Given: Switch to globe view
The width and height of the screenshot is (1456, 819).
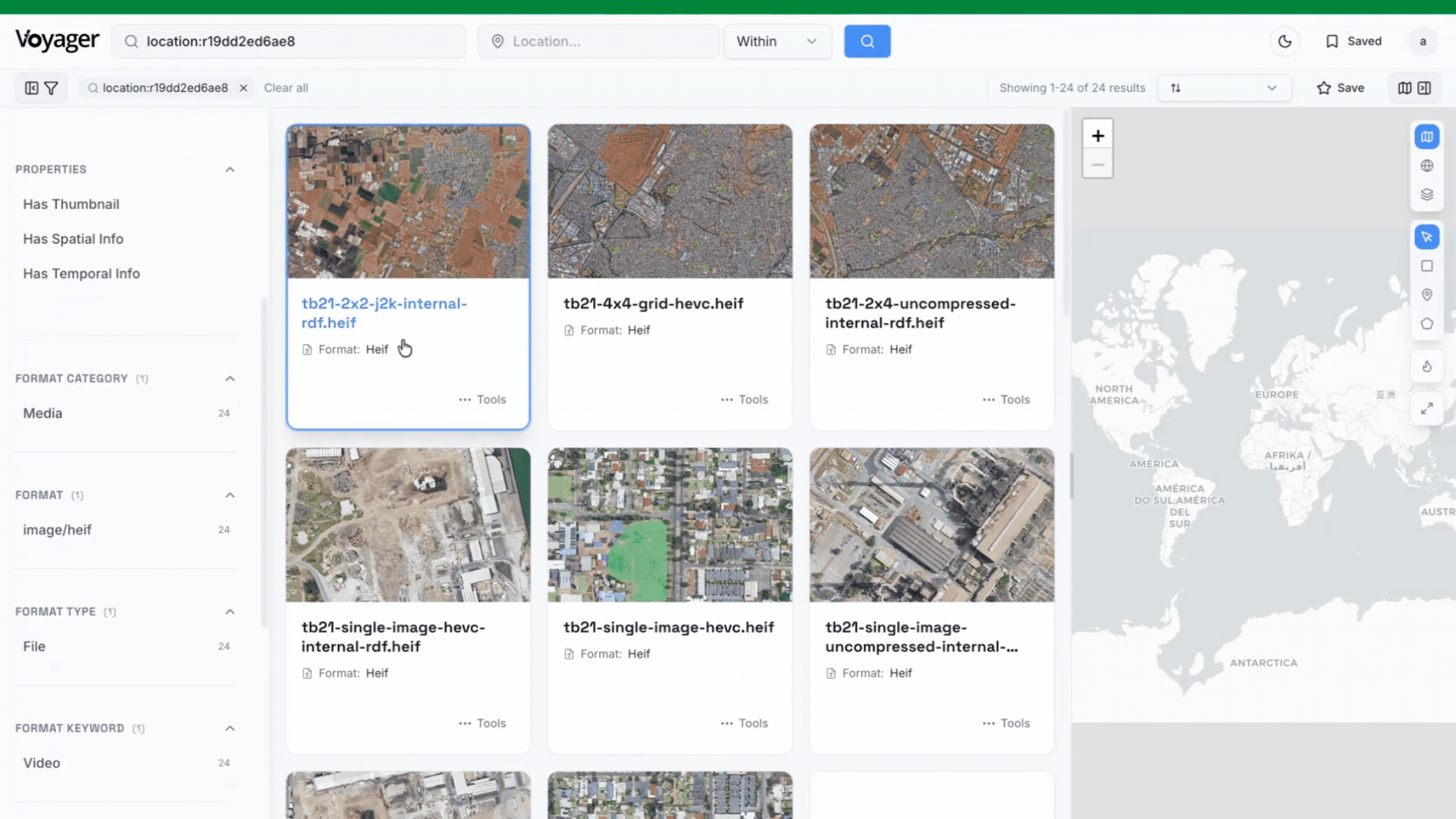Looking at the screenshot, I should [x=1426, y=165].
